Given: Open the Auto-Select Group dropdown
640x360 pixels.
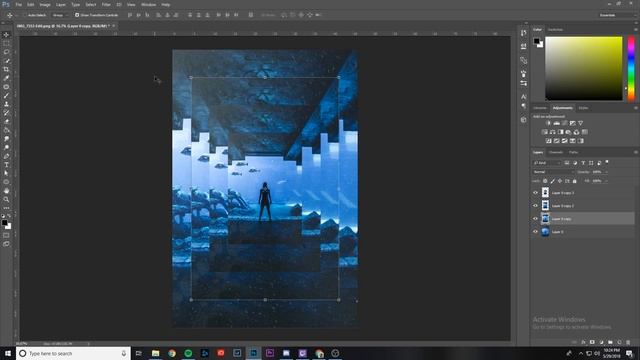Looking at the screenshot, I should 60,15.
